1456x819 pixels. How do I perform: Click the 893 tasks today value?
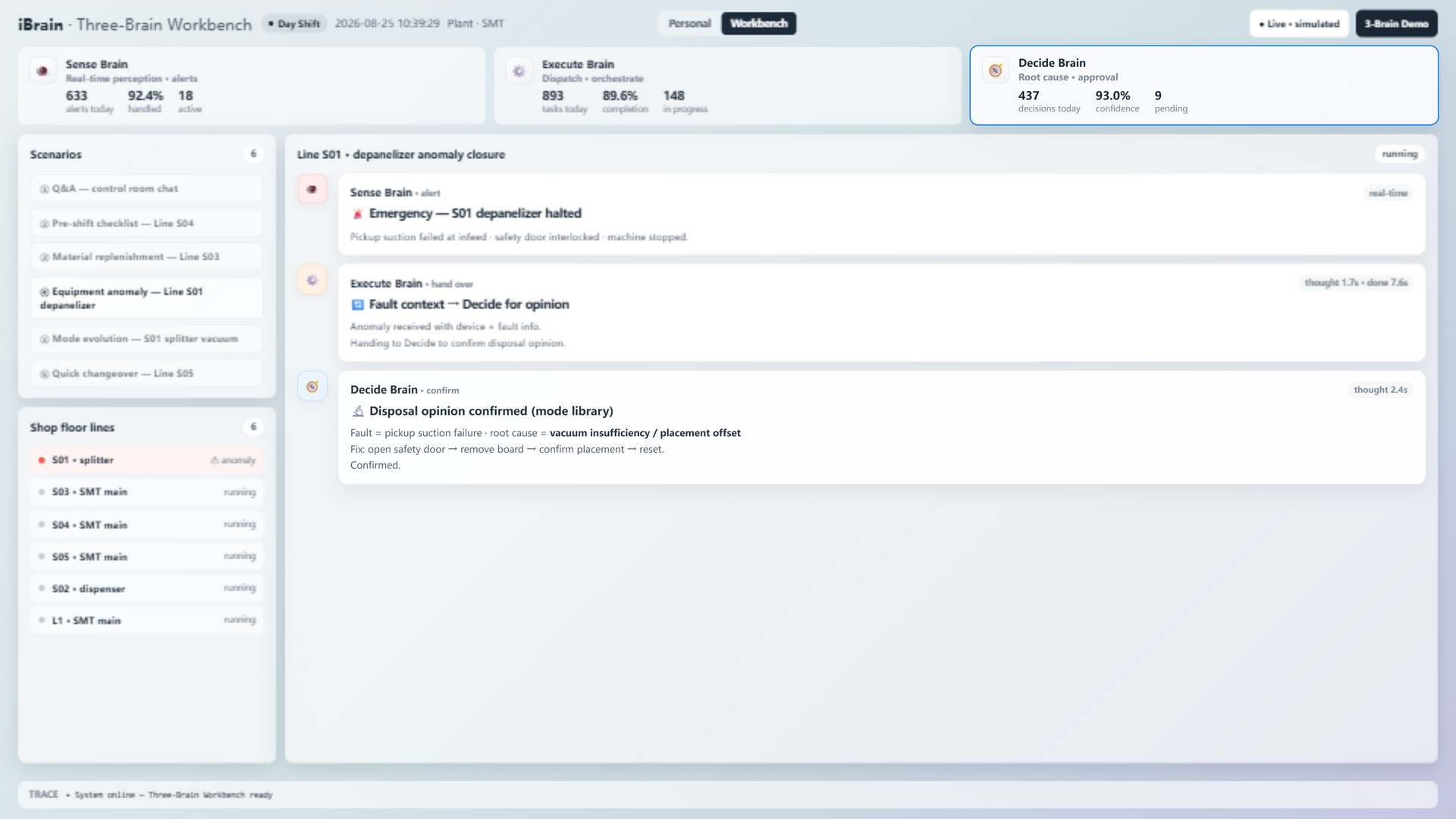point(553,96)
